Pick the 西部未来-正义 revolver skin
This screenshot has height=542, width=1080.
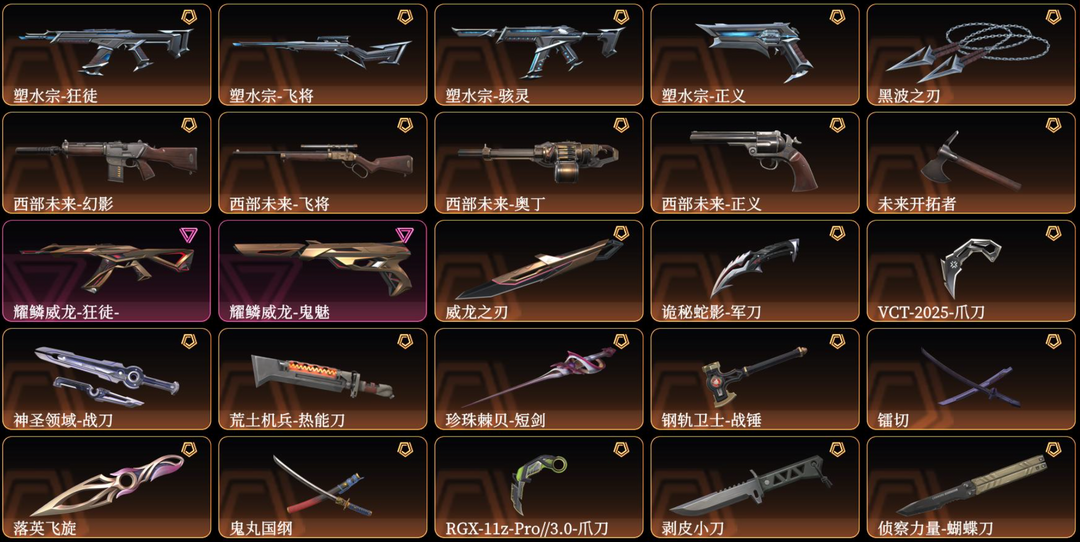755,163
